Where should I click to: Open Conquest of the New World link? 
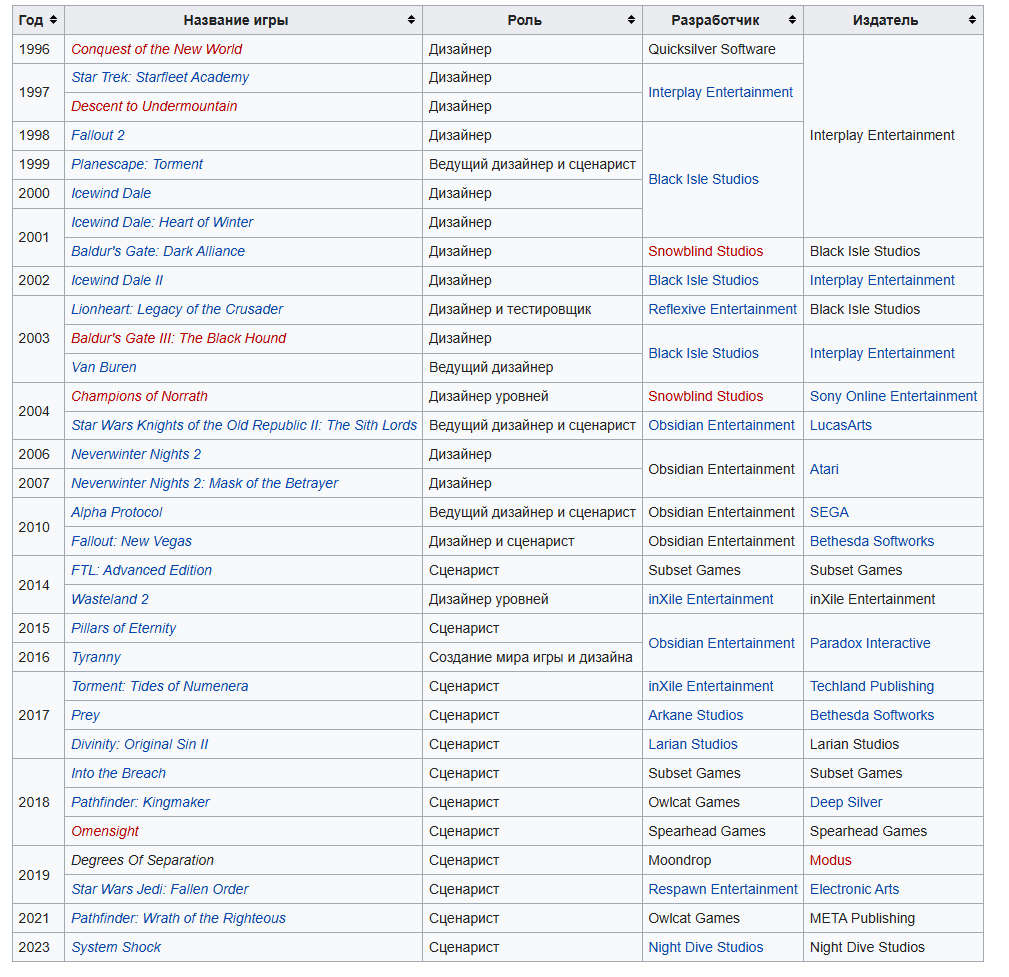point(156,49)
